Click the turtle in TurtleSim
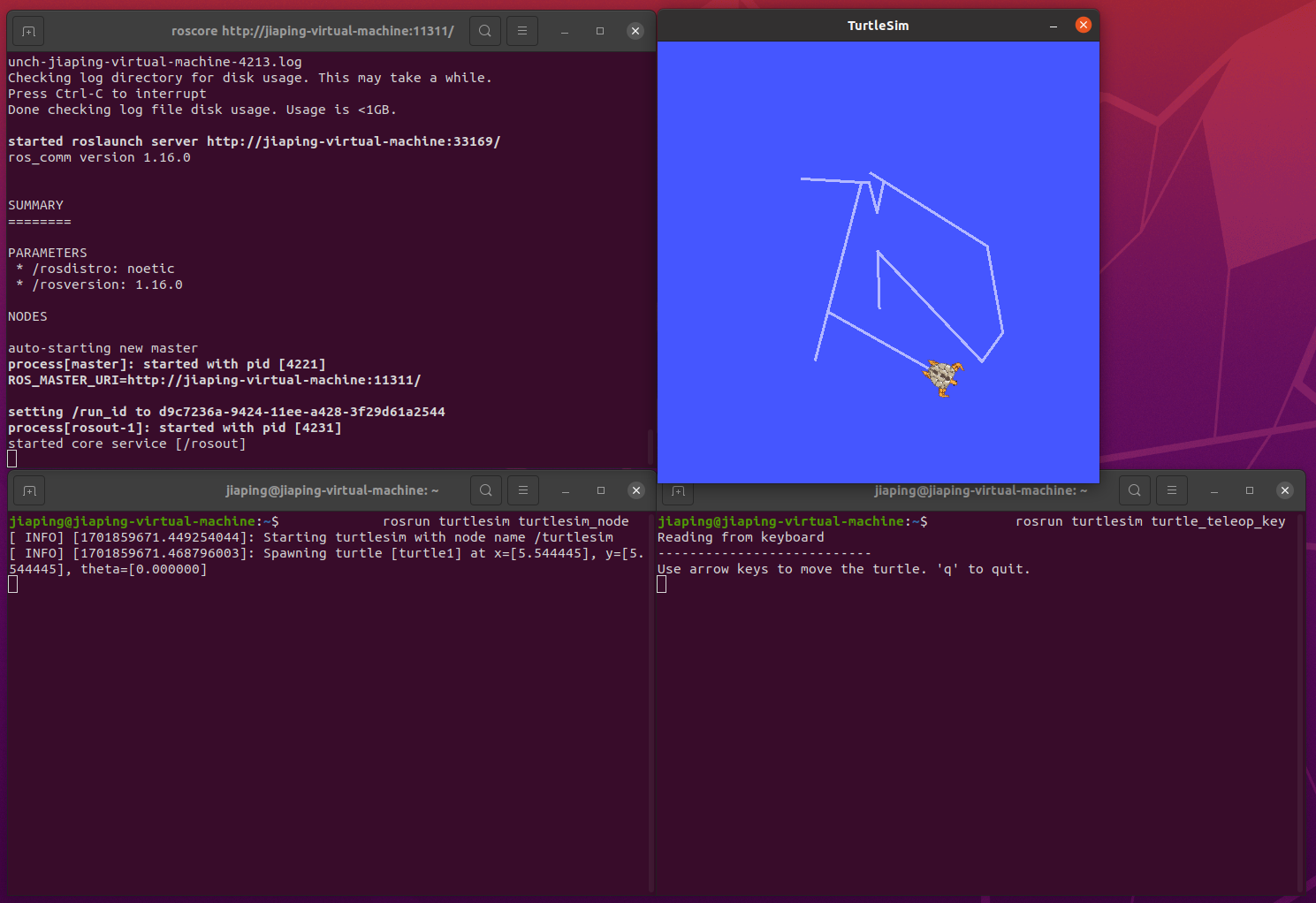 943,377
